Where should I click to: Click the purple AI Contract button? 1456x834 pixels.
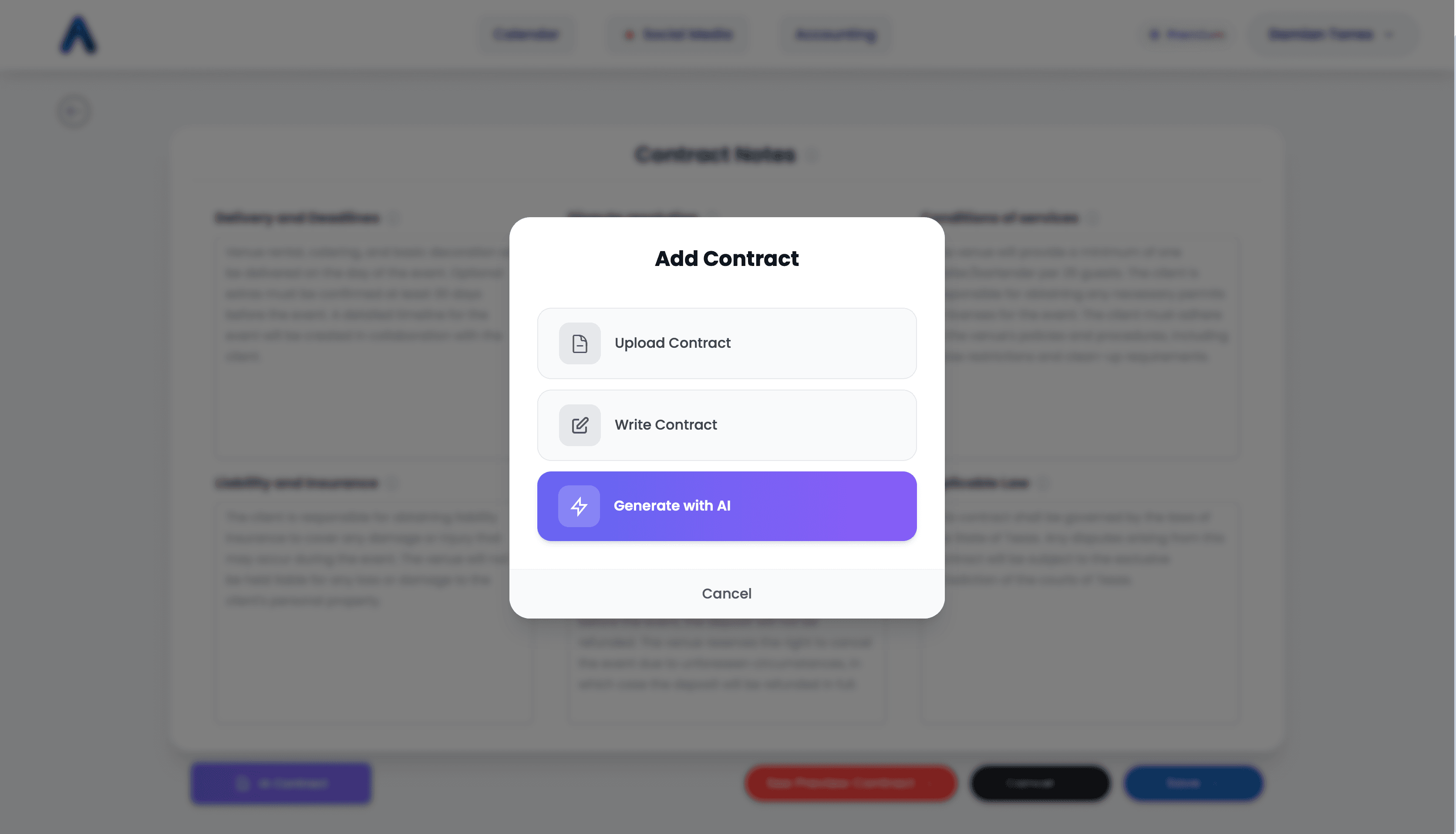281,783
